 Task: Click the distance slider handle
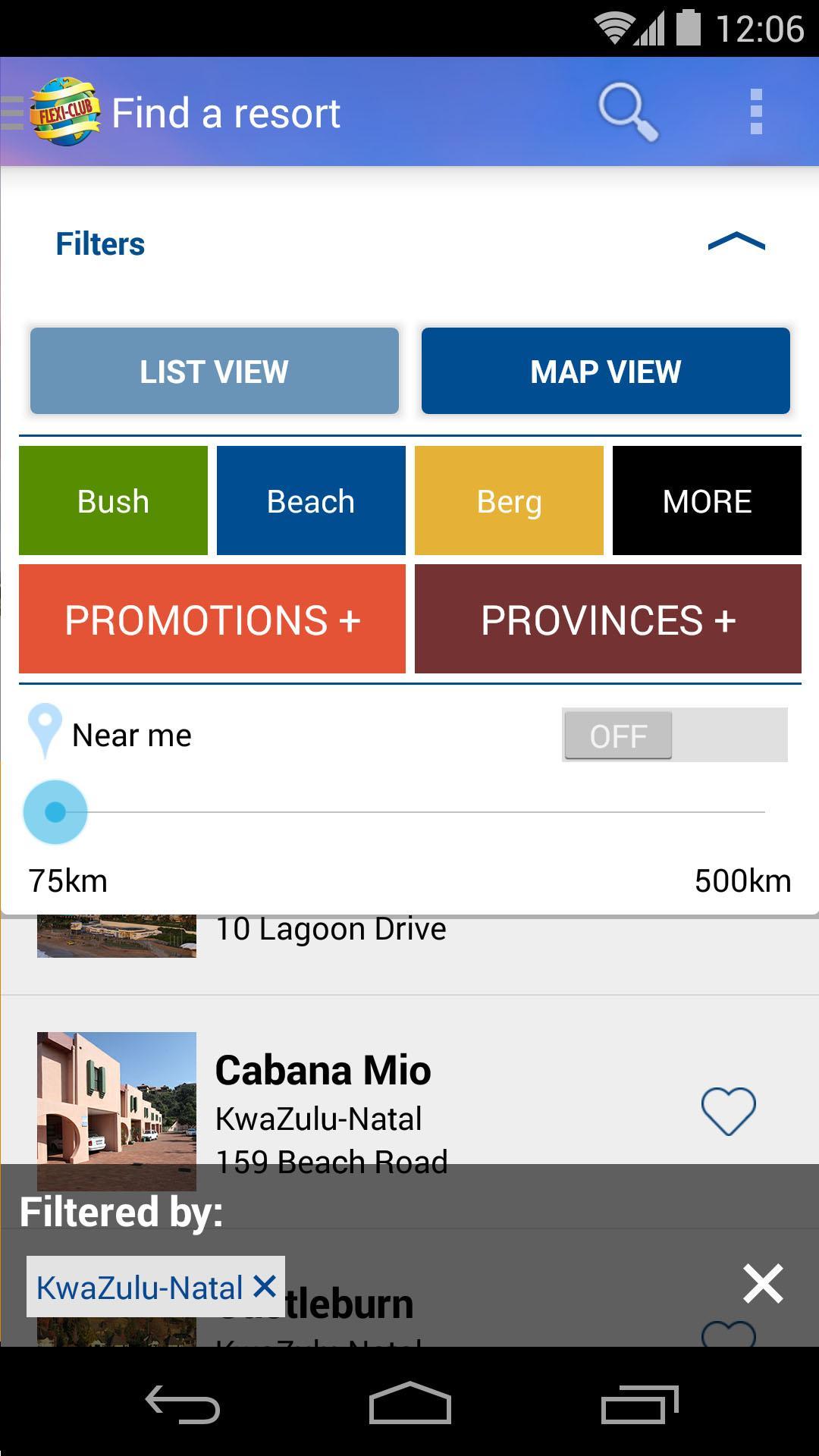(55, 812)
